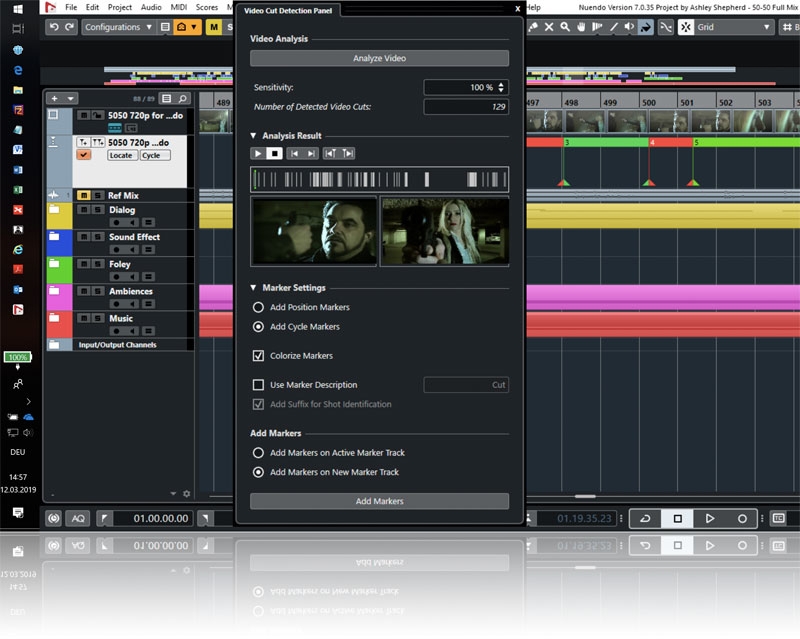Click the Undo arrow in toolbar
Viewport: 800px width, 639px height.
[x=54, y=27]
